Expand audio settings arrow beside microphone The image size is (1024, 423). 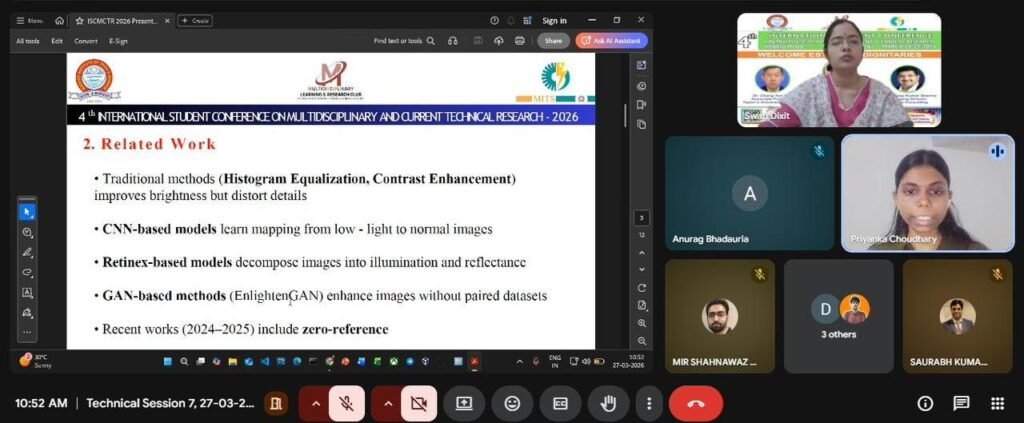click(x=315, y=403)
